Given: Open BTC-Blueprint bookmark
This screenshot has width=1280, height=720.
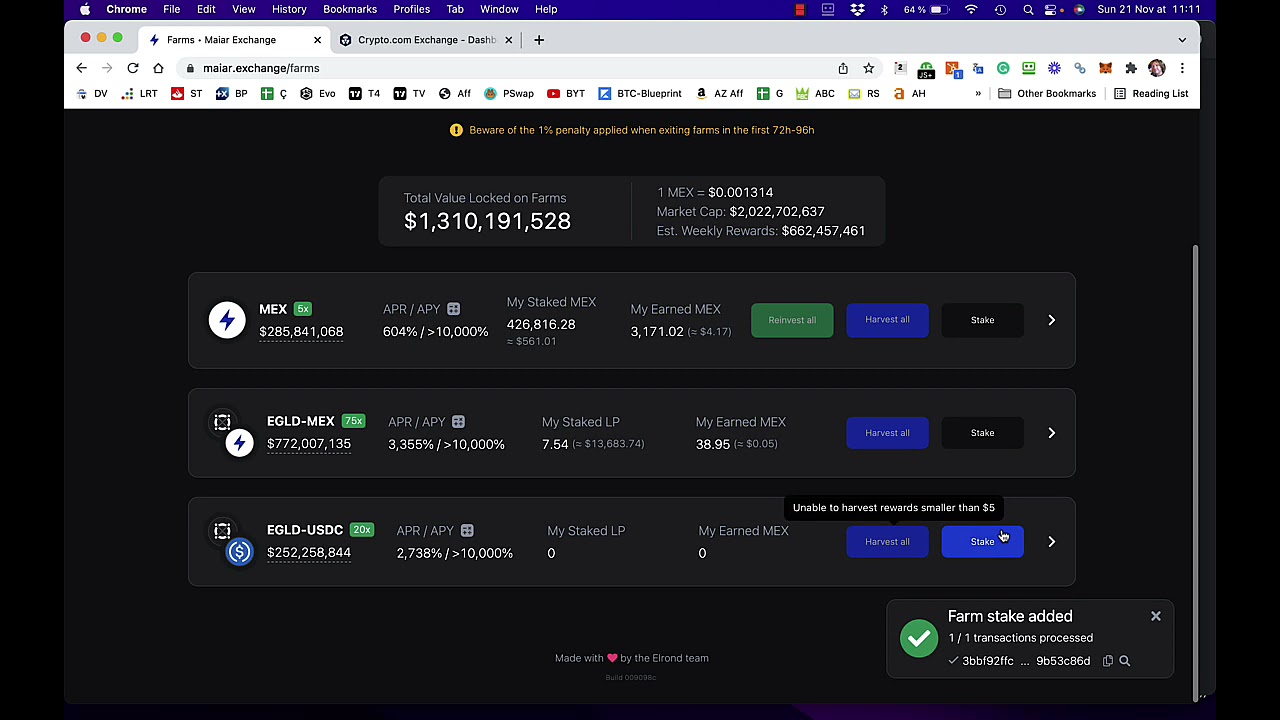Looking at the screenshot, I should point(639,94).
